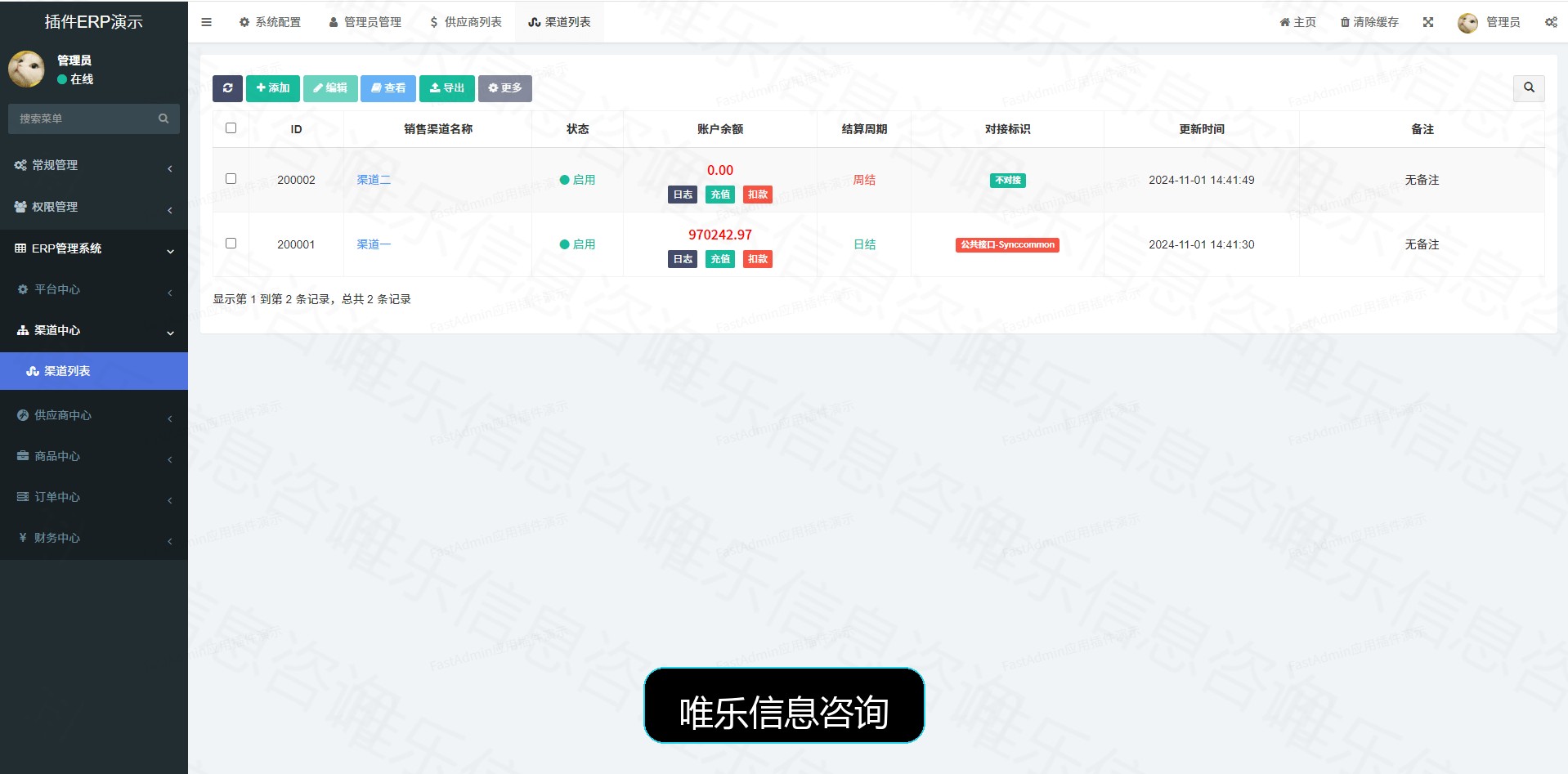
Task: Click the sidebar admin profile picture
Action: 26,69
